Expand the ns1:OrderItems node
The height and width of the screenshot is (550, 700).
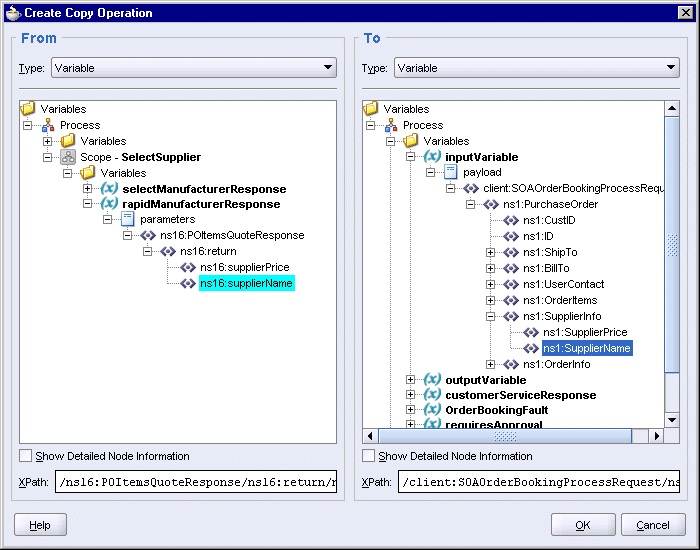[490, 300]
